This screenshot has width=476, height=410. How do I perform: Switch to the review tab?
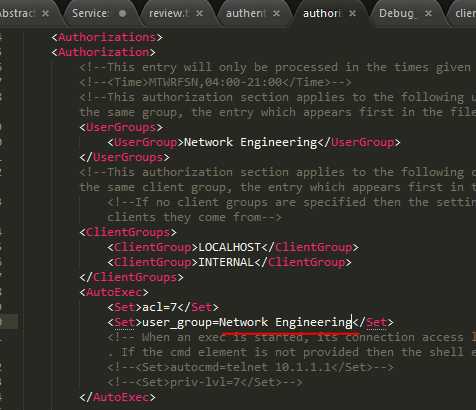[169, 13]
